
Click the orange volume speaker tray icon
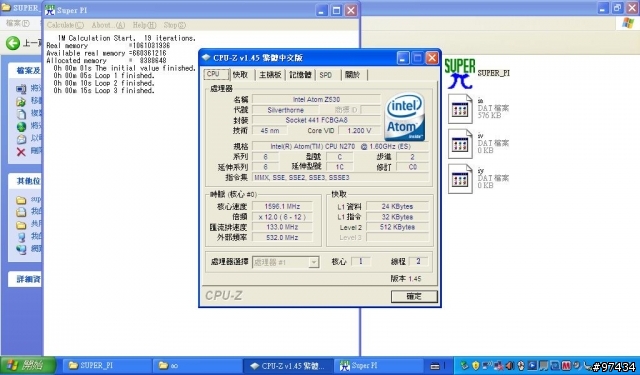click(510, 366)
